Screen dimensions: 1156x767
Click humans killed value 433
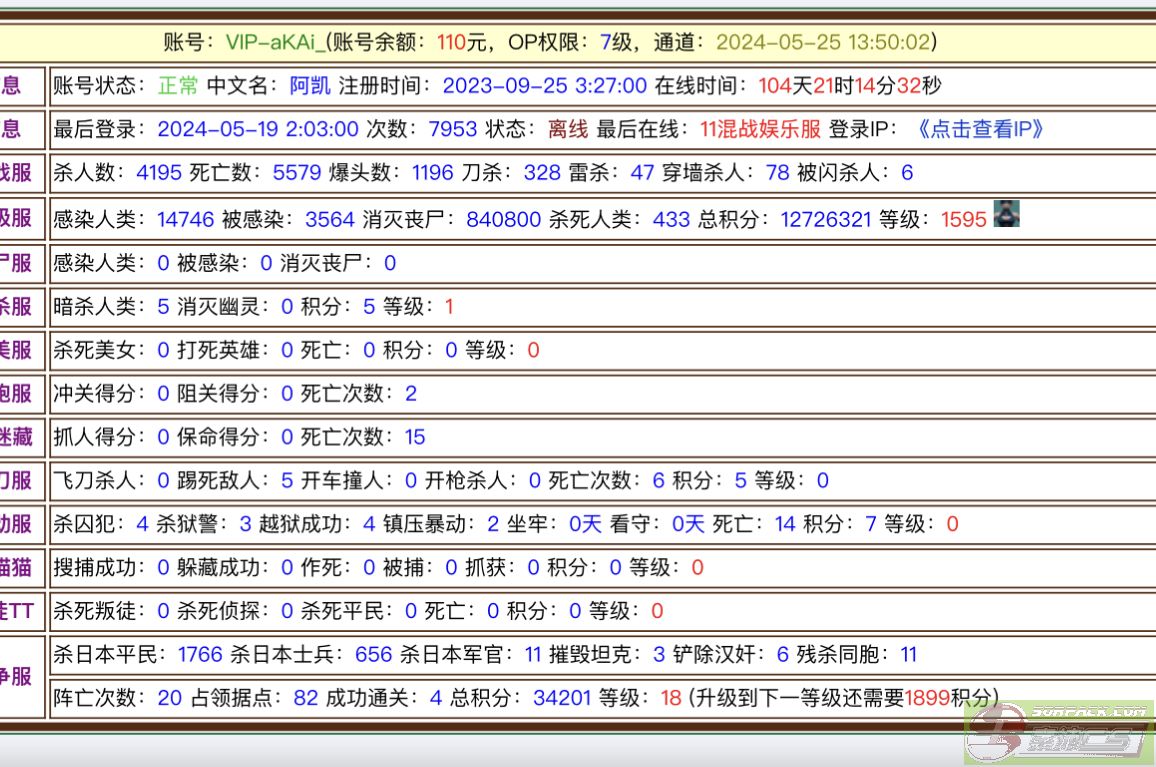pyautogui.click(x=671, y=219)
